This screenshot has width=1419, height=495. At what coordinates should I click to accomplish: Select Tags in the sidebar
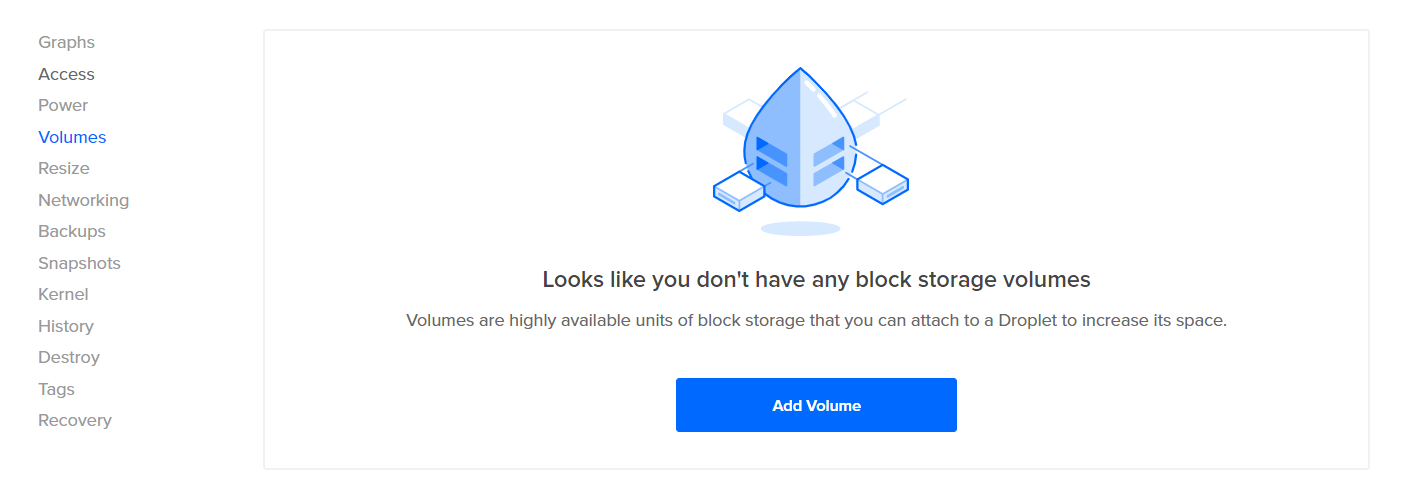[56, 389]
